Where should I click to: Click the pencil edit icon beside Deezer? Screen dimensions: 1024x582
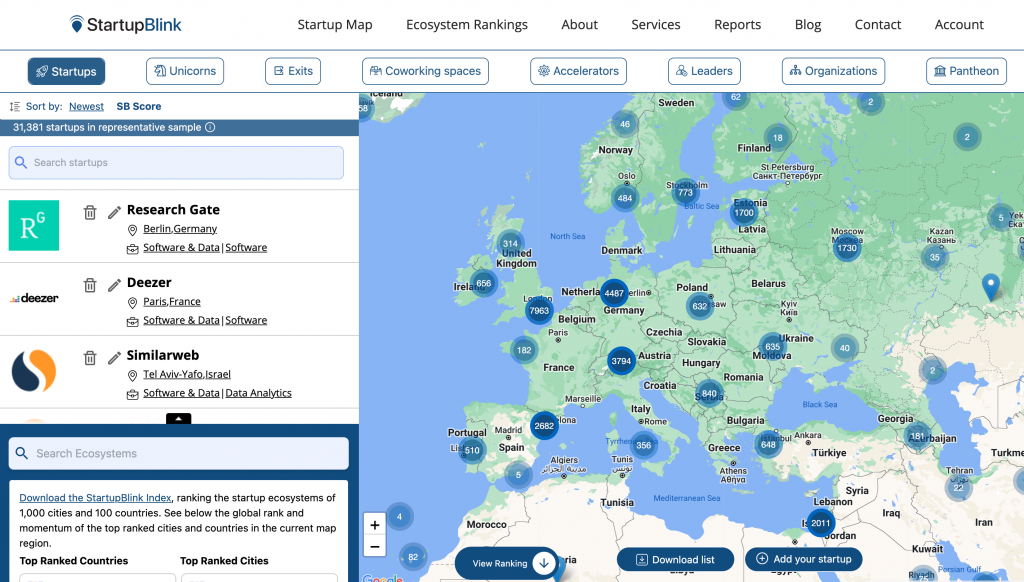[x=114, y=285]
